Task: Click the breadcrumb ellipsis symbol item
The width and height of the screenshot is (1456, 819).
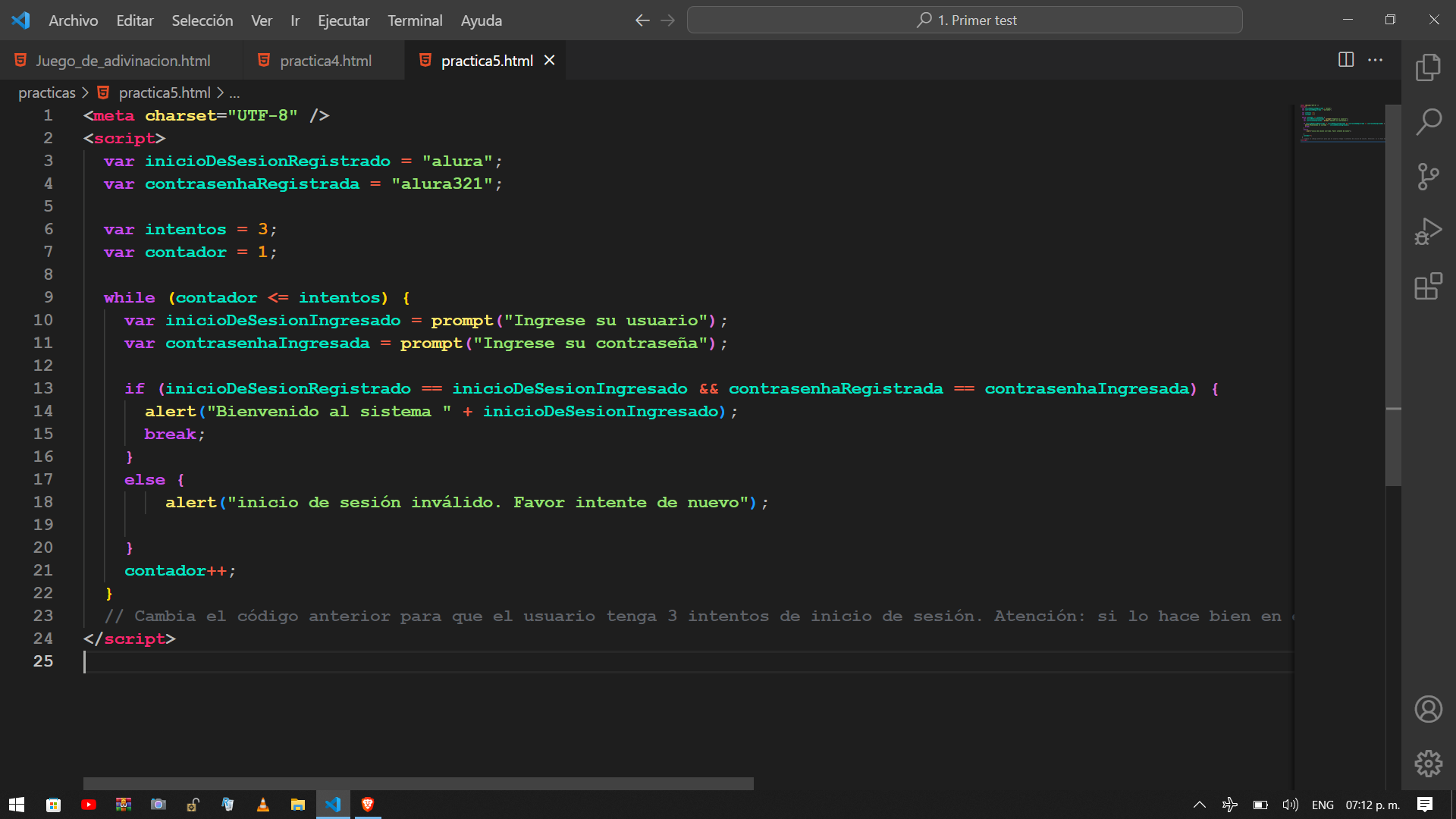Action: point(234,93)
